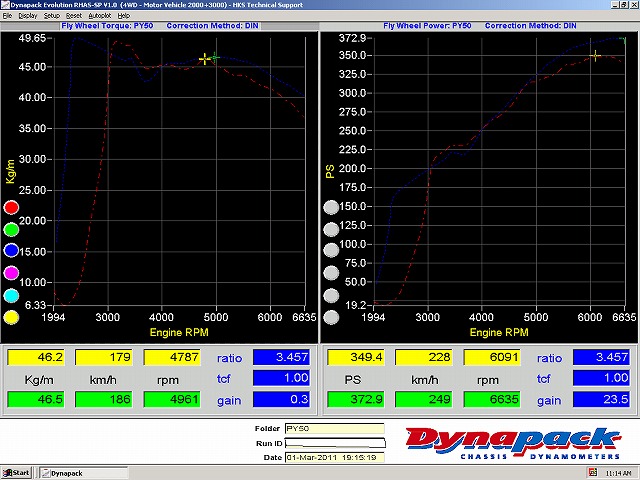
Task: Click the grey run circle beside the 75.0 label
Action: [x=331, y=273]
